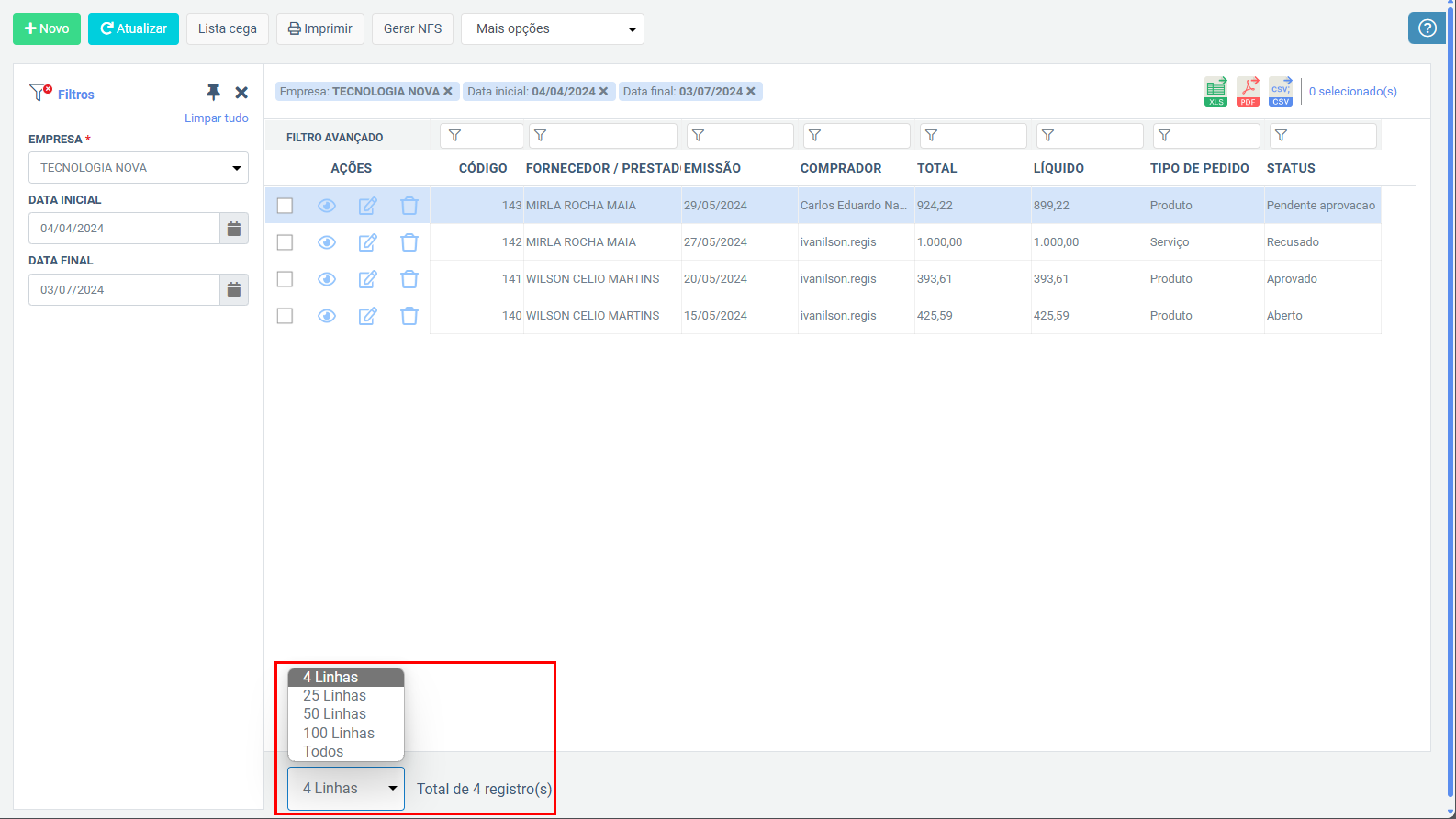
Task: Delete order 142 trash icon
Action: [x=409, y=242]
